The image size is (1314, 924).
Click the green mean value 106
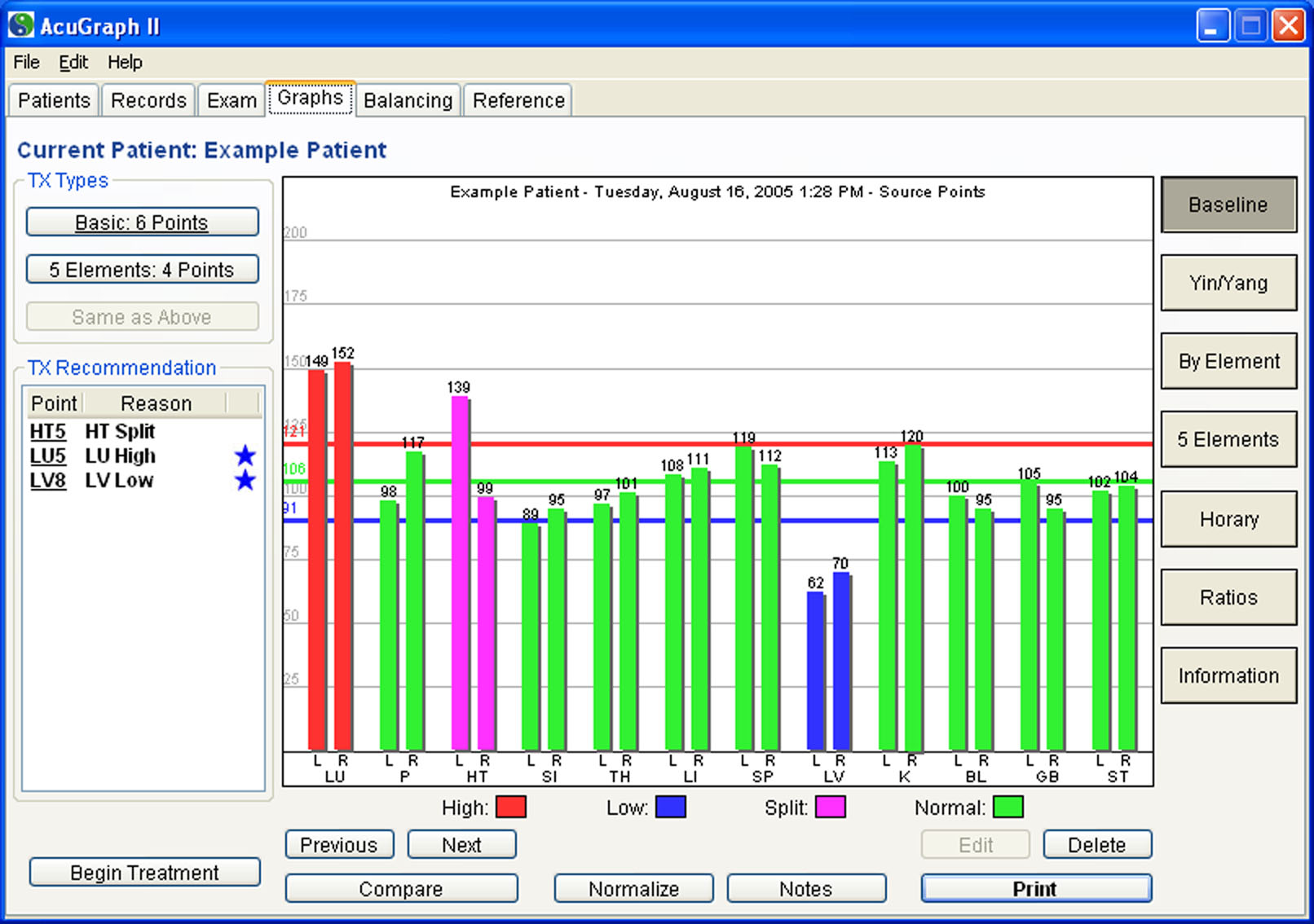pyautogui.click(x=293, y=469)
